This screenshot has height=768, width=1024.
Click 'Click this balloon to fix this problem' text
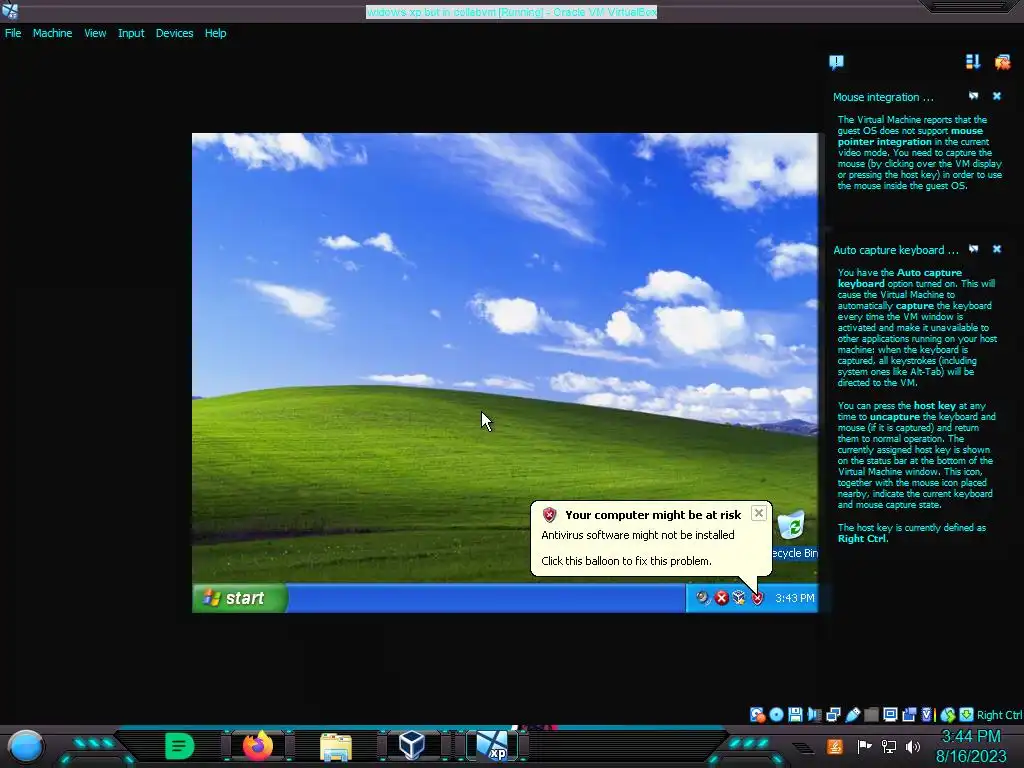click(626, 561)
